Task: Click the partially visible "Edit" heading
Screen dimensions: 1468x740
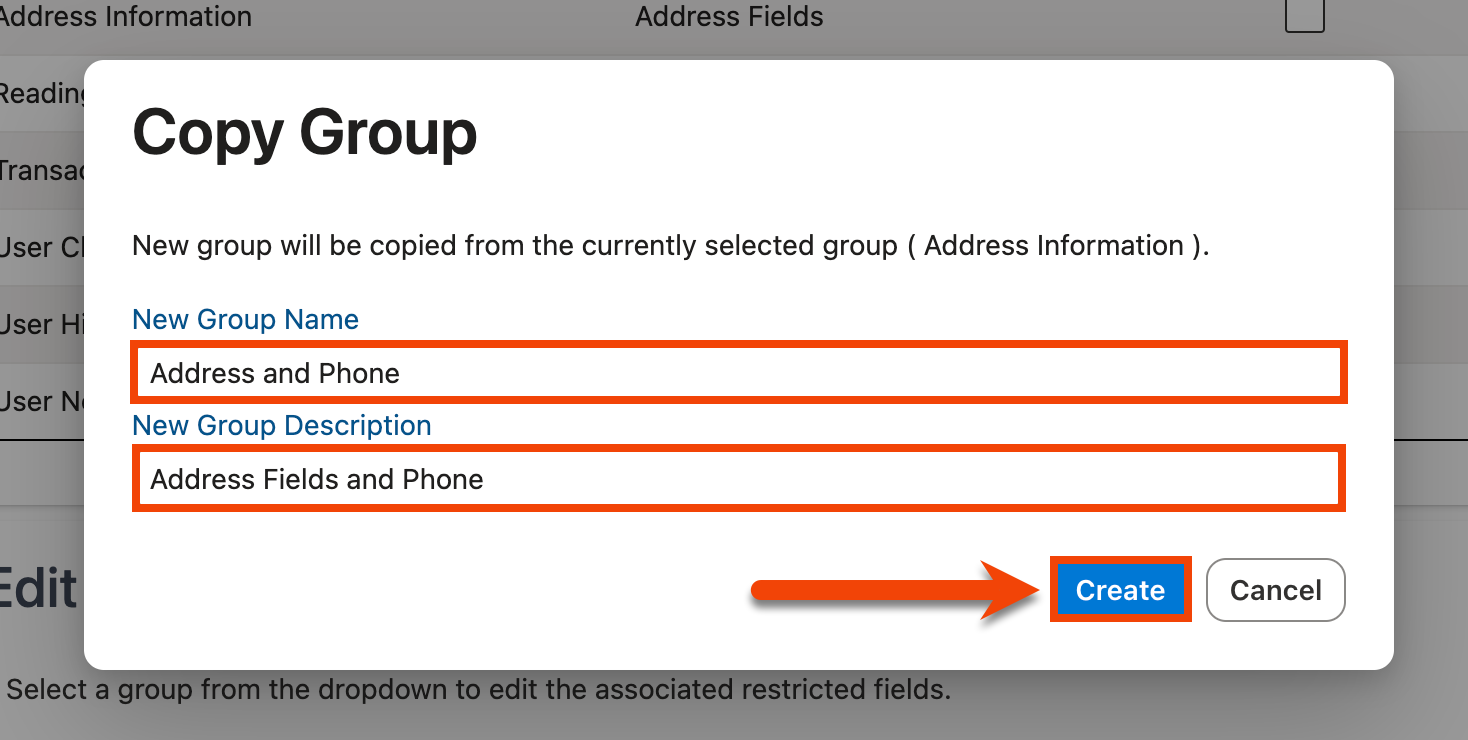Action: coord(38,588)
